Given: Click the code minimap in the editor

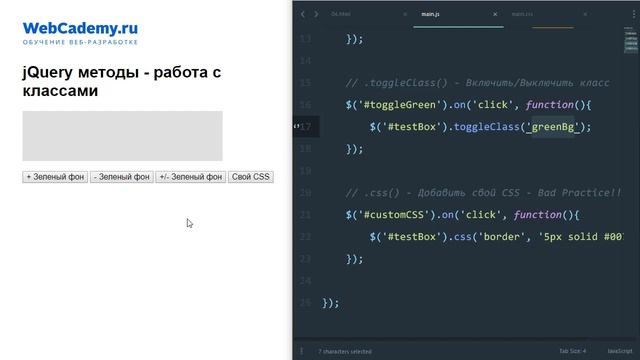Looking at the screenshot, I should click(x=631, y=40).
